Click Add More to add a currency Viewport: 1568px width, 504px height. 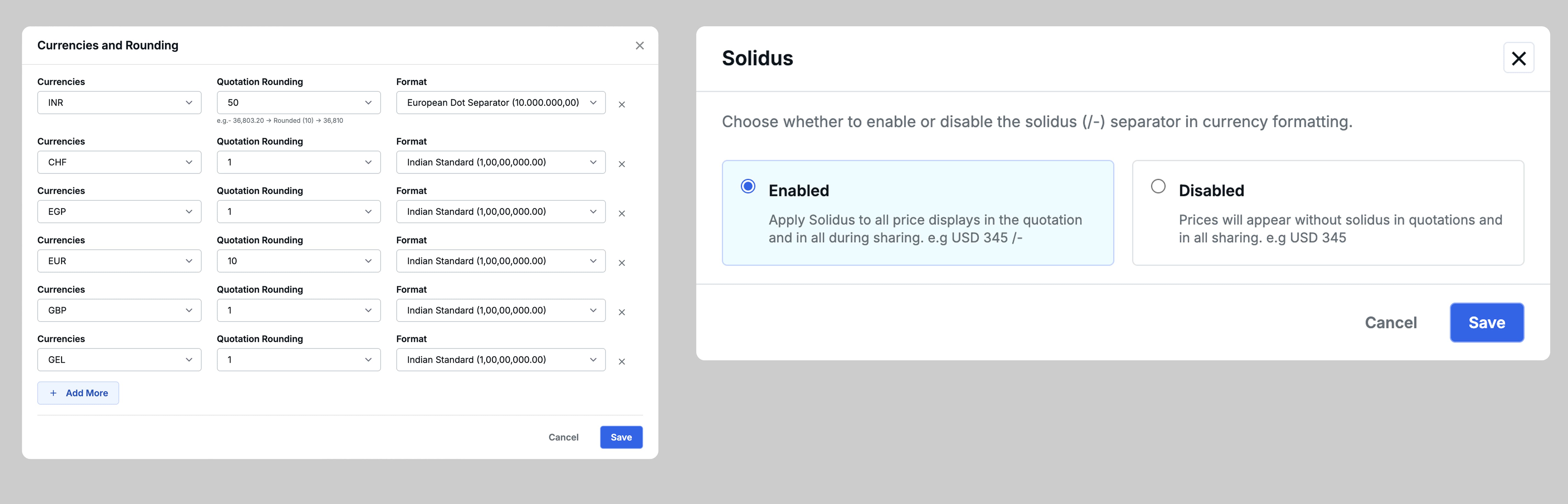pos(78,393)
